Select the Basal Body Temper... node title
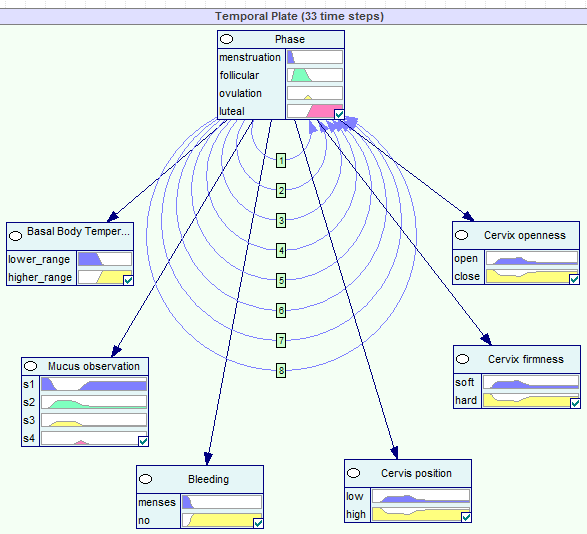 [78, 231]
